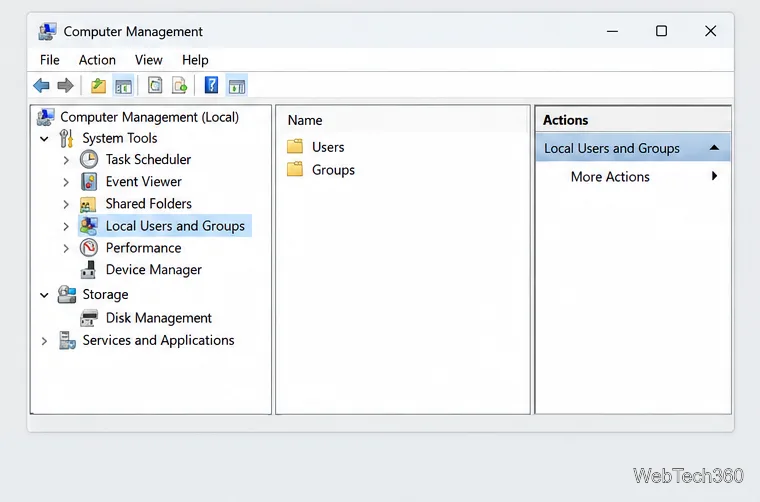Click the Services and Applications icon

point(67,340)
